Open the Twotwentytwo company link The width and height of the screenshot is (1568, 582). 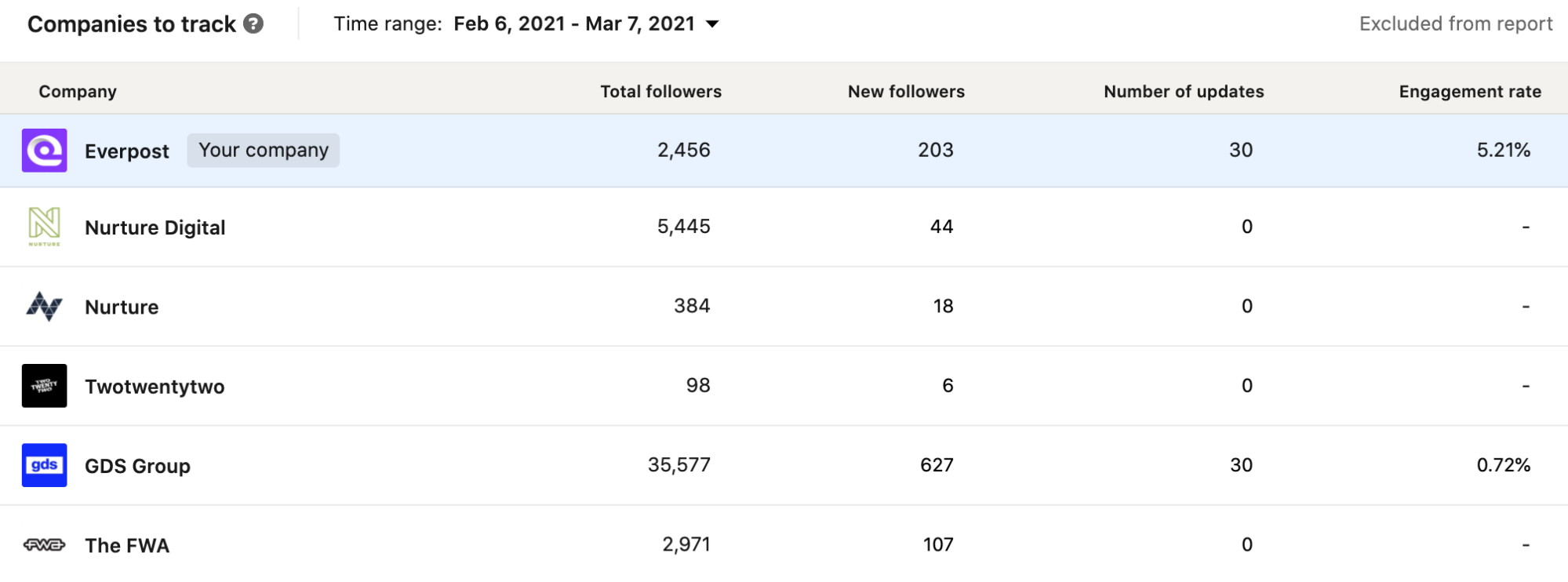pos(155,387)
